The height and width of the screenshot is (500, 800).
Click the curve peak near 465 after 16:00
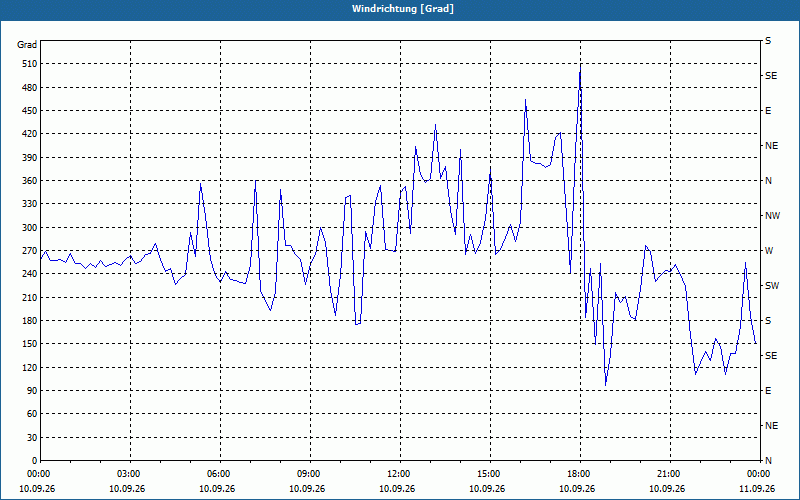coord(526,100)
